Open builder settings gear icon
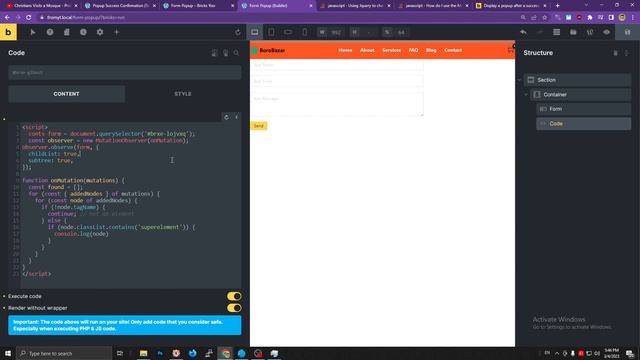The height and width of the screenshot is (360, 640). [x=100, y=32]
